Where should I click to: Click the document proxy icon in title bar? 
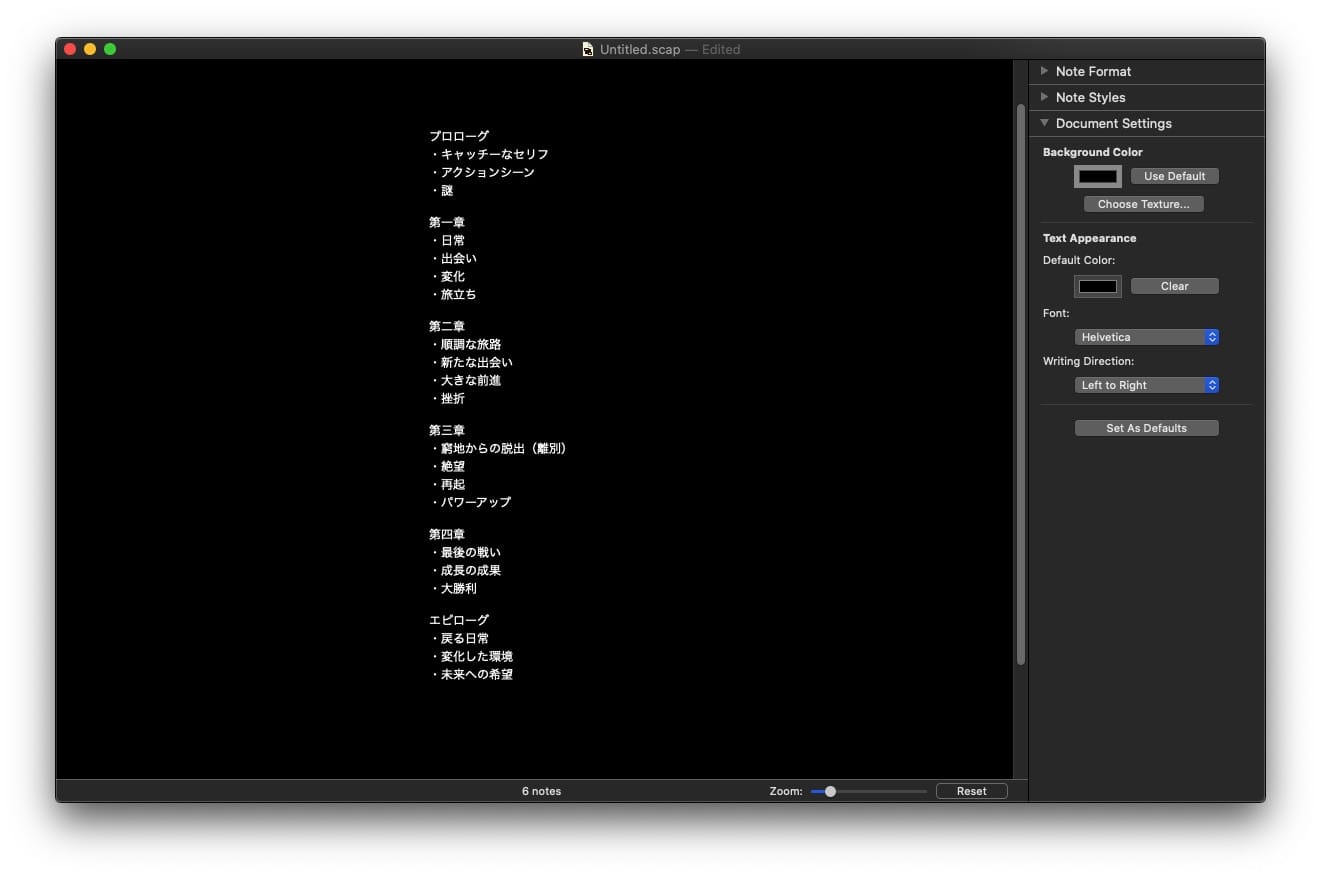click(587, 48)
